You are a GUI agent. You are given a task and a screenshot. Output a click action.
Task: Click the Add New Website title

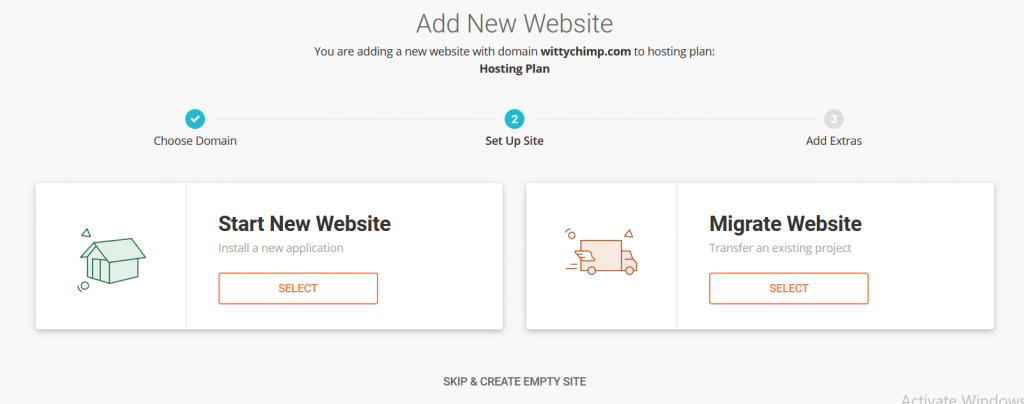515,23
